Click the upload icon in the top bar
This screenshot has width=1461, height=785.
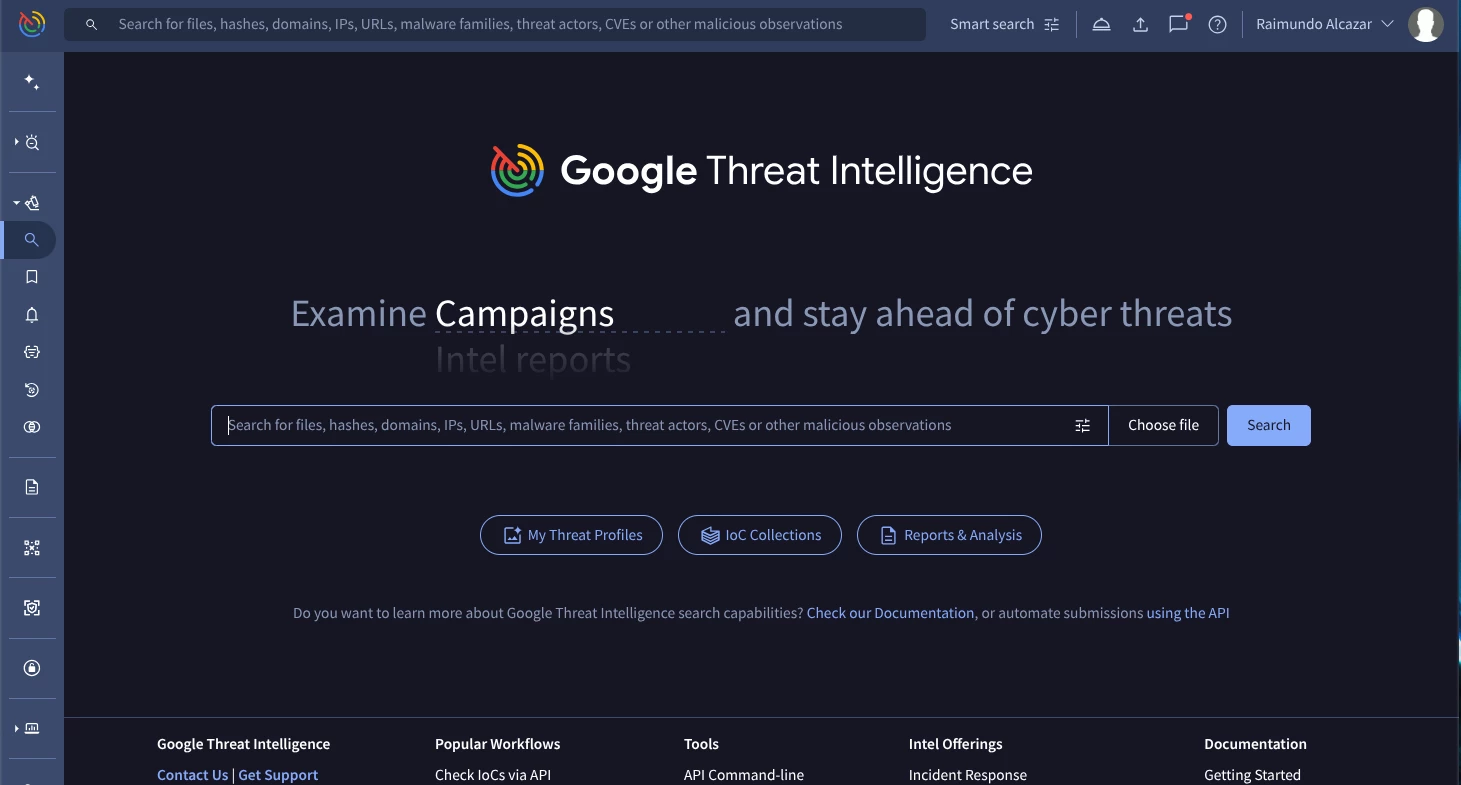1140,24
